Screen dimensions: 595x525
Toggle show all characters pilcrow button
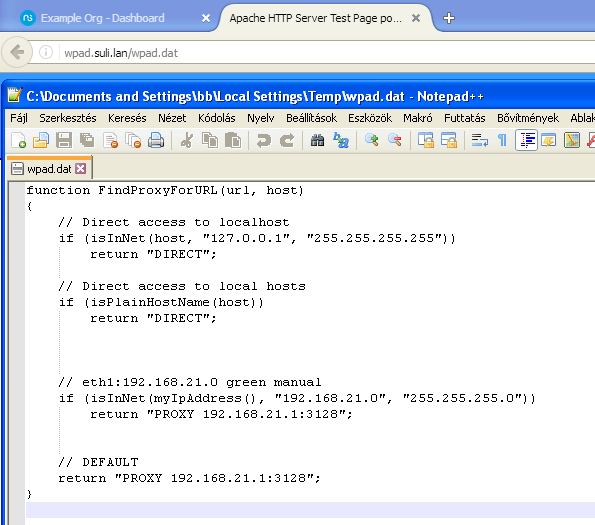point(502,140)
